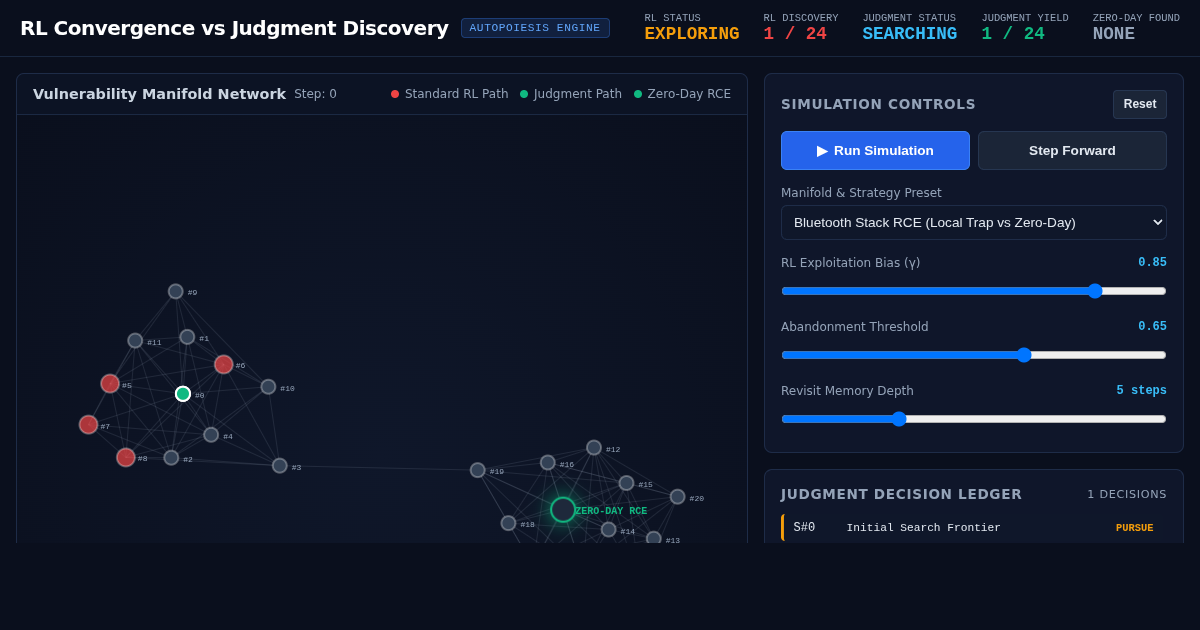This screenshot has width=1200, height=630.
Task: Click the S#0 Initial Search Frontier ledger row
Action: [x=974, y=528]
